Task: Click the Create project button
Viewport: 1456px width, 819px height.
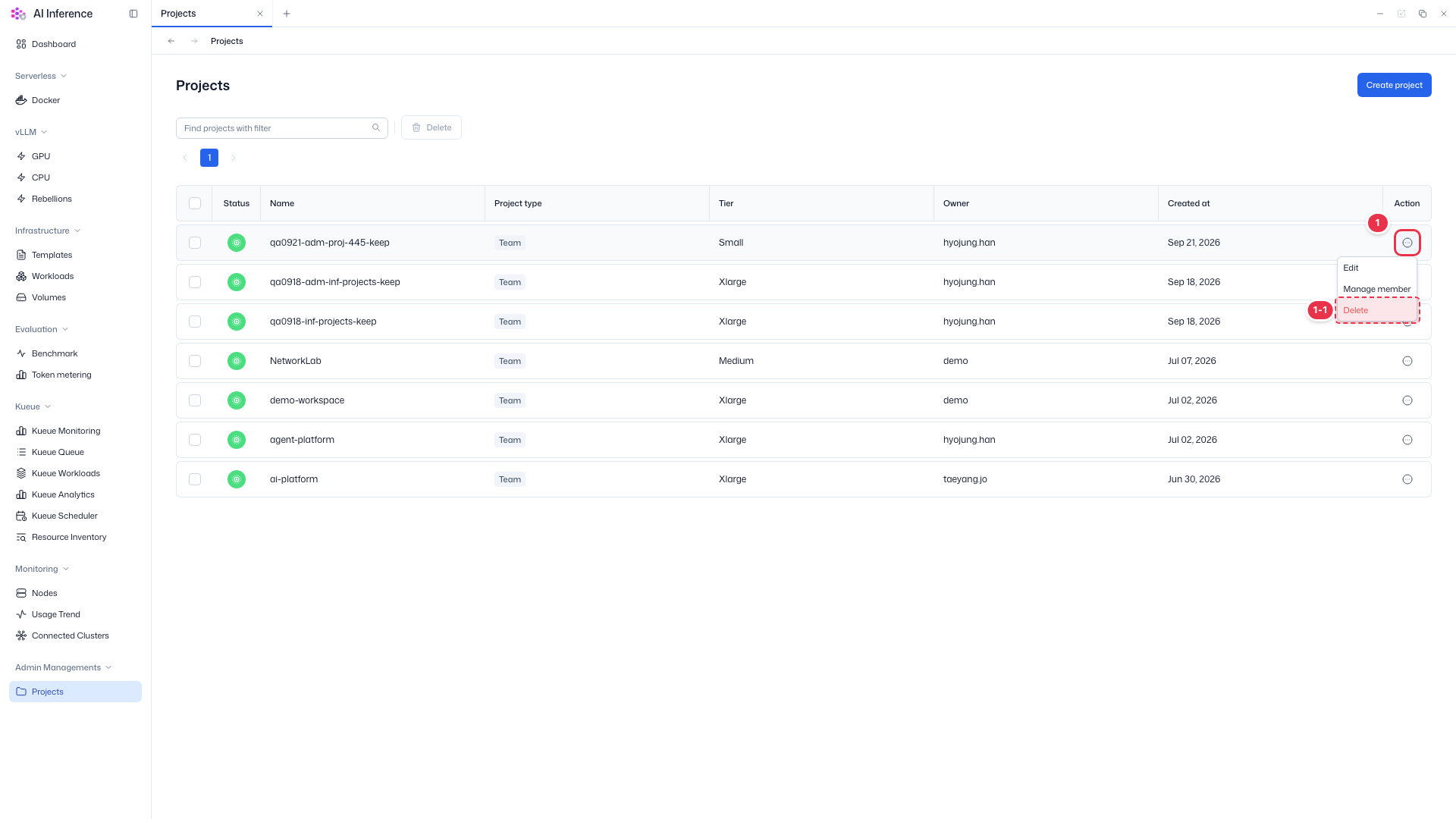Action: pyautogui.click(x=1394, y=85)
